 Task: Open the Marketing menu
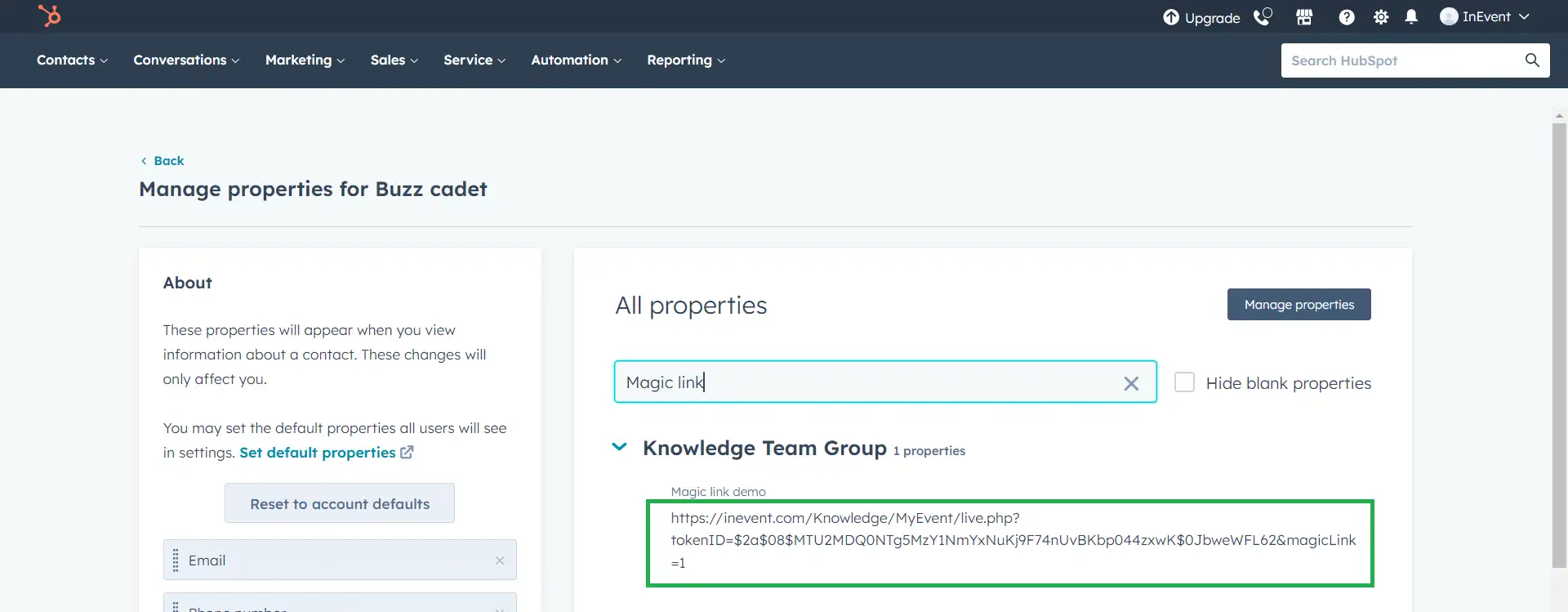(x=305, y=60)
